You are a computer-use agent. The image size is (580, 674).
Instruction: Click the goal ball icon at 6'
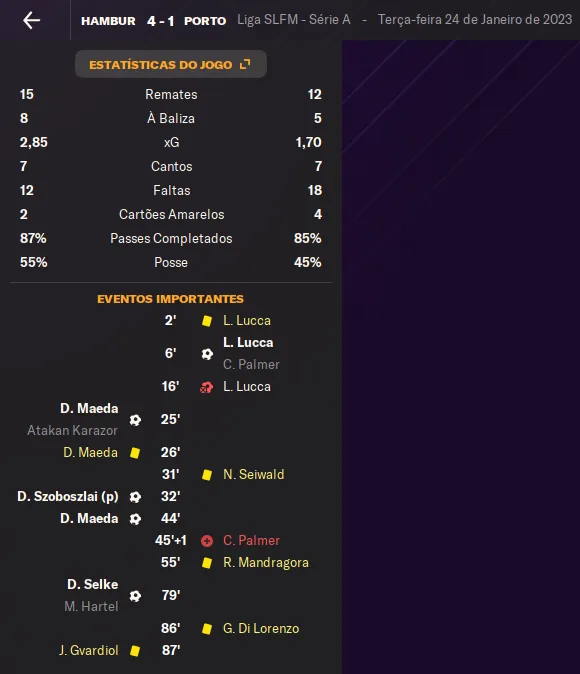[207, 354]
